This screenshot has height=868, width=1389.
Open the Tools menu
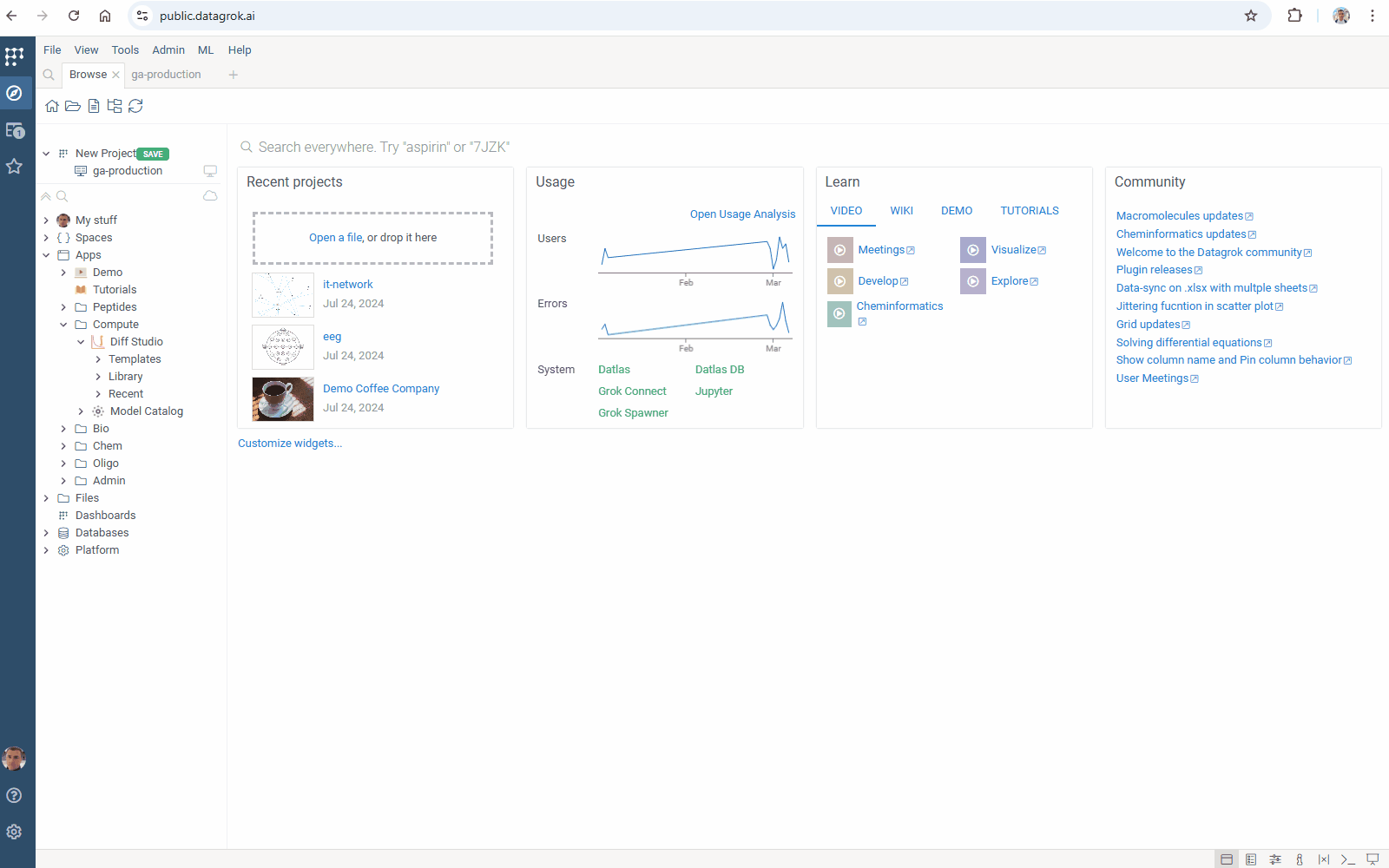pos(125,50)
